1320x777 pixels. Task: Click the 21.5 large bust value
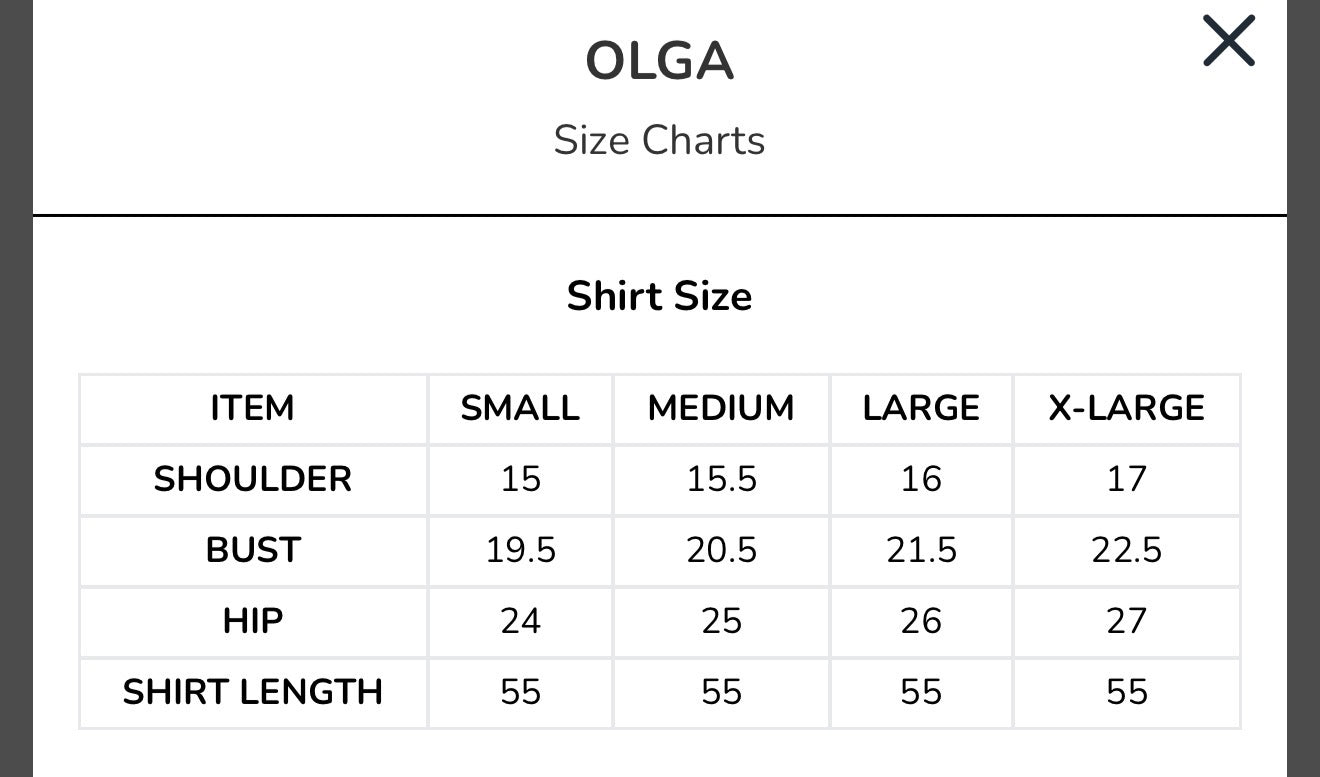coord(921,550)
